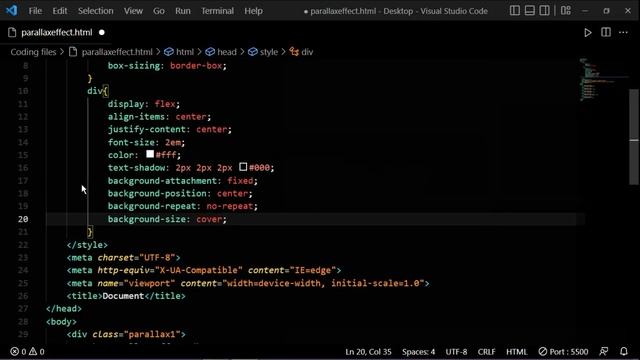This screenshot has width=640, height=360.
Task: Click Spaces: 4 indentation setting
Action: tap(418, 351)
